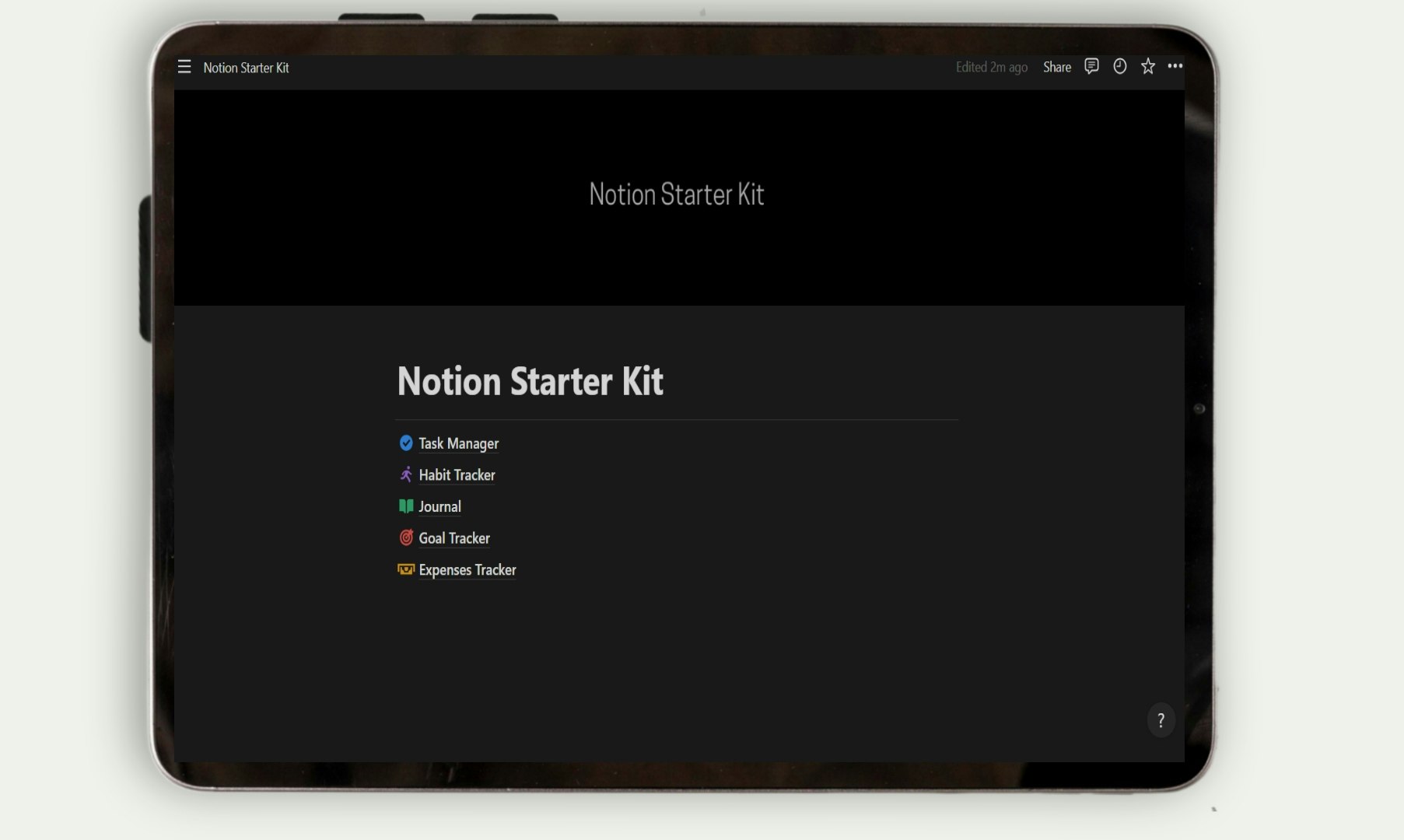Click the cover image Notion Starter Kit text
1404x840 pixels.
677,194
